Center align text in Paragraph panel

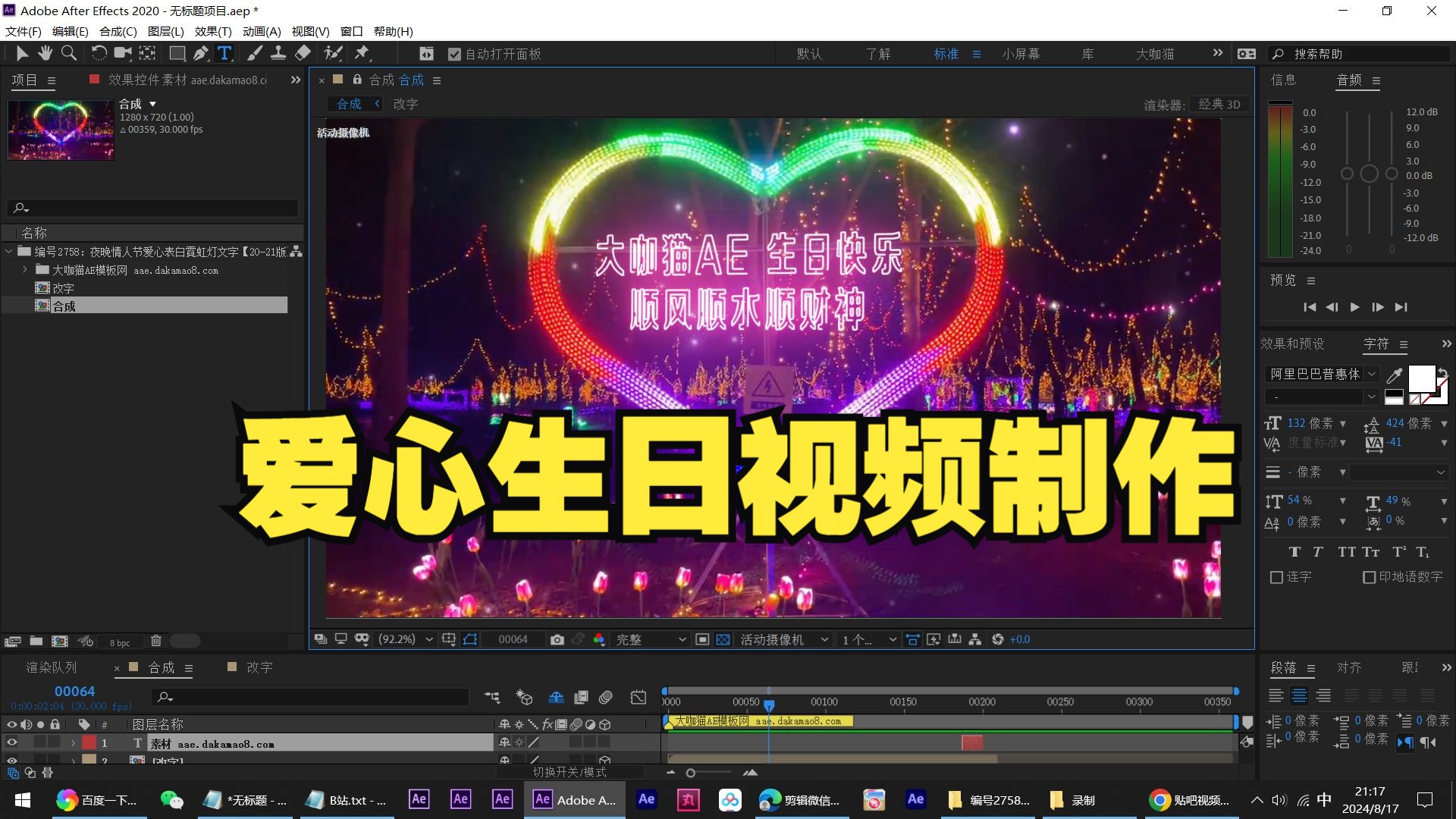tap(1300, 695)
